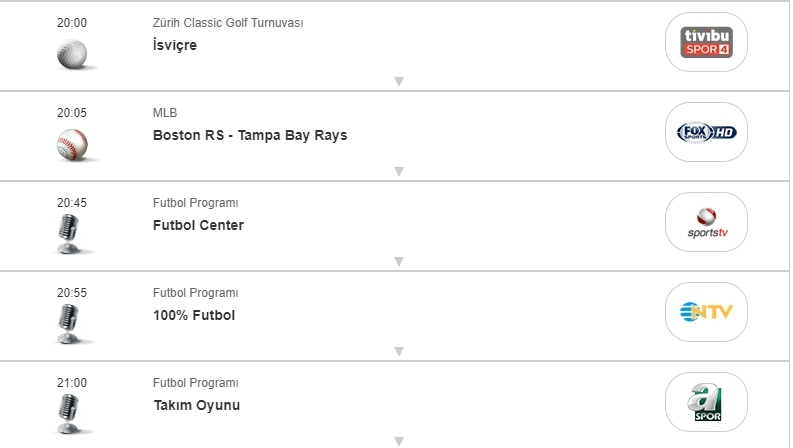The width and height of the screenshot is (793, 448).
Task: Open the Boston RS - Tampa Bay Rays match
Action: 250,135
